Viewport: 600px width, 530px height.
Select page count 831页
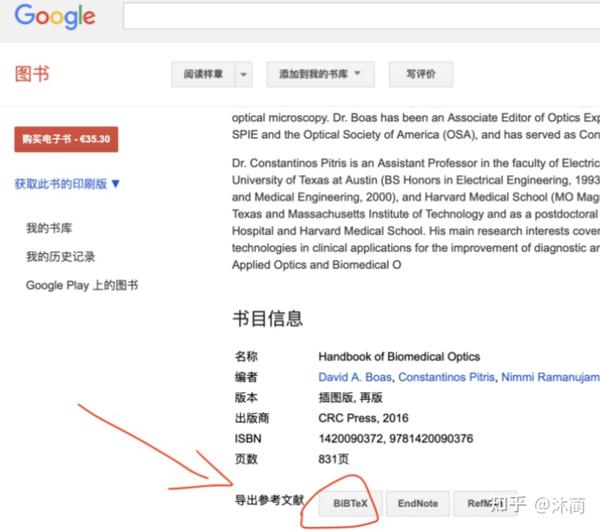click(x=333, y=459)
